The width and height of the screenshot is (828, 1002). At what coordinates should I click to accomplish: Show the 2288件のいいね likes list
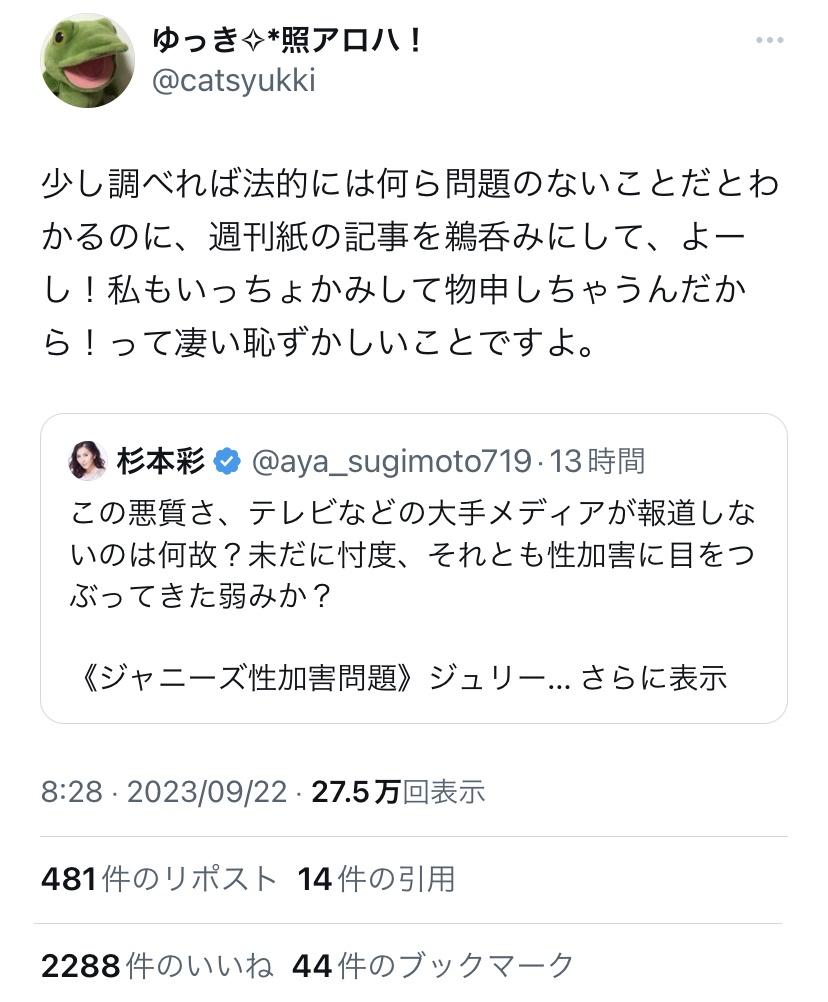pos(157,965)
